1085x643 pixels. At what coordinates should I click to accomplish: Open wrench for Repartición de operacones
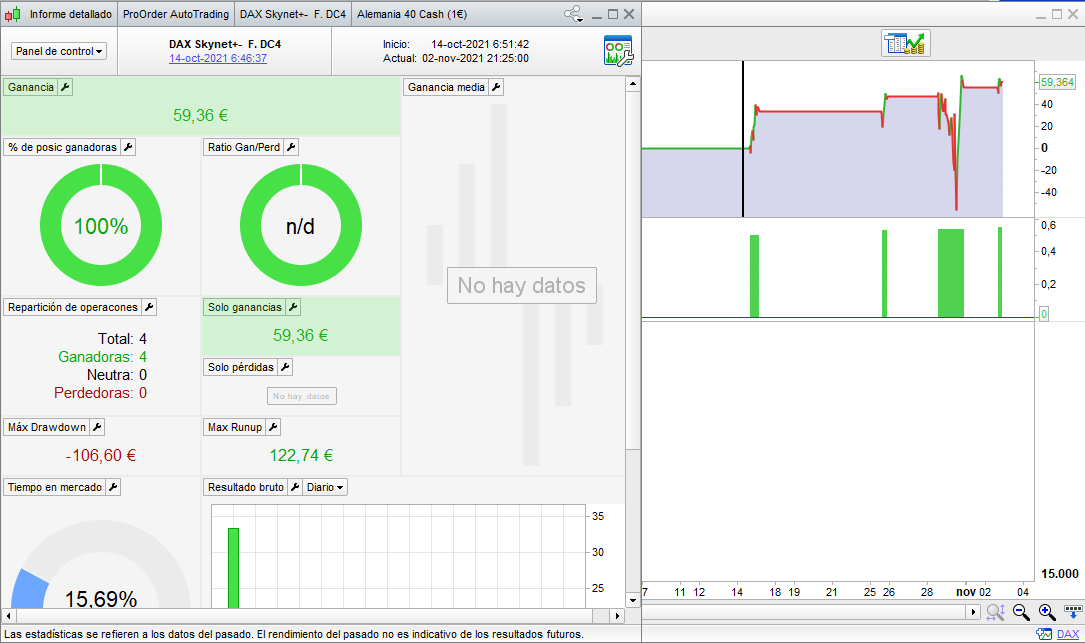click(x=149, y=307)
